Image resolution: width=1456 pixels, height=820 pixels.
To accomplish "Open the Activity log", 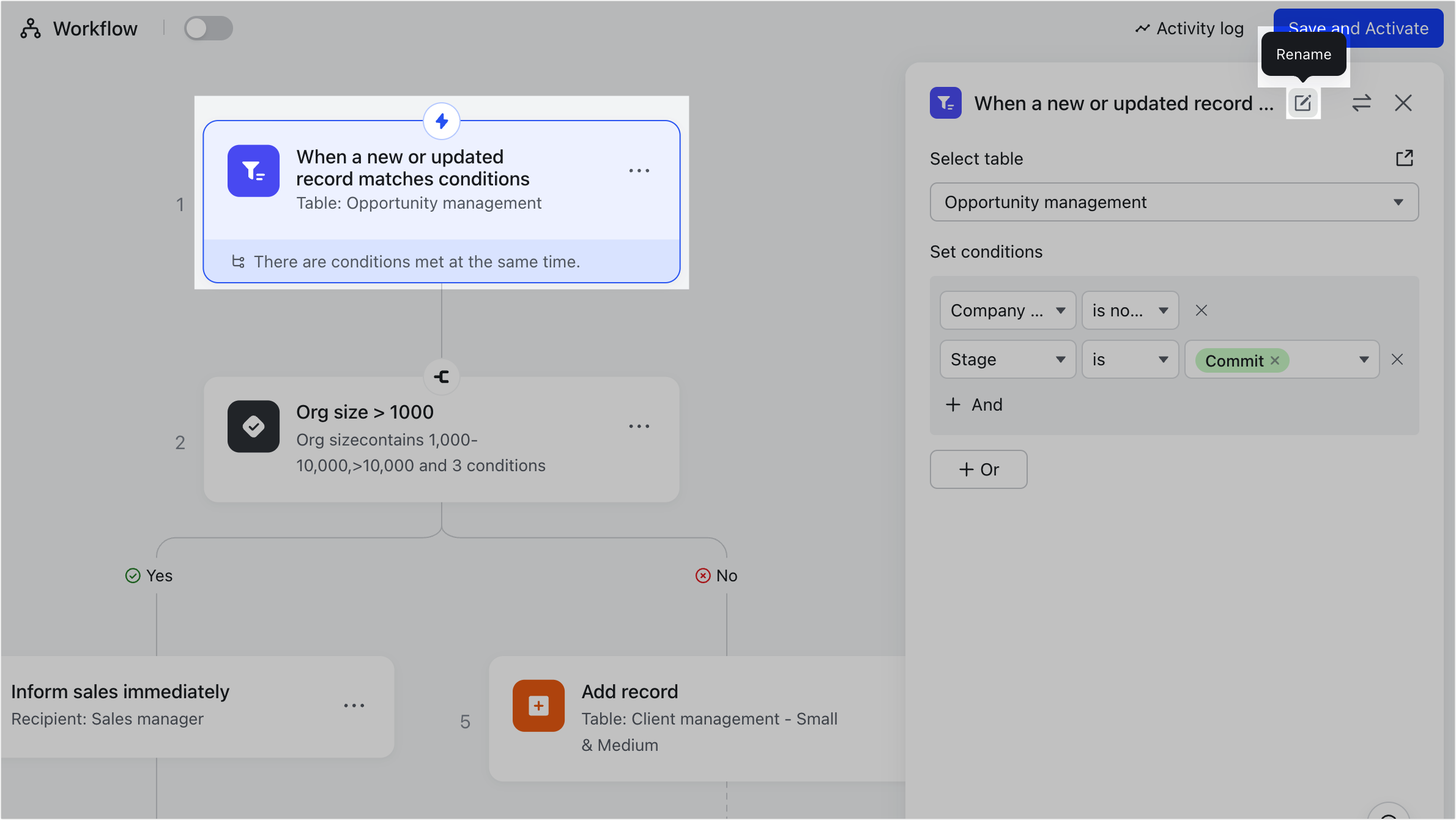I will 1189,28.
